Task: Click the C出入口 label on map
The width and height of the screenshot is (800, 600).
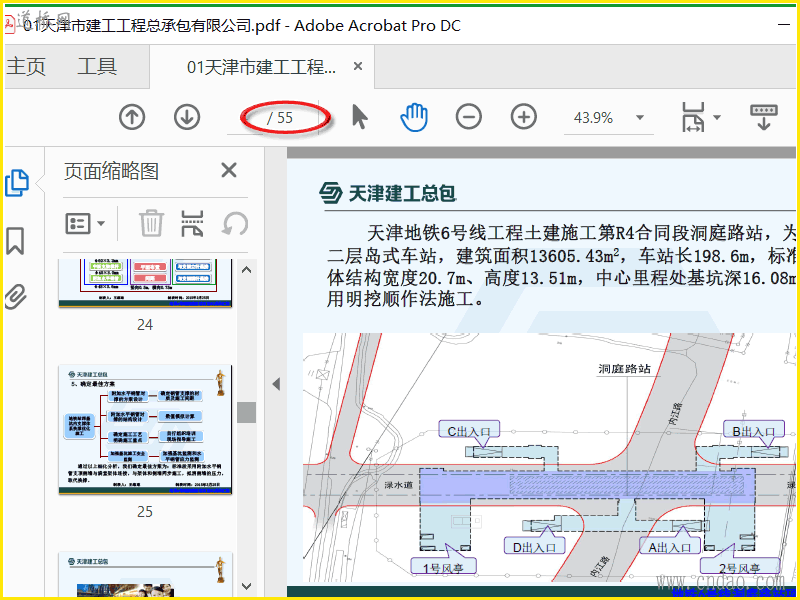Action: coord(469,432)
